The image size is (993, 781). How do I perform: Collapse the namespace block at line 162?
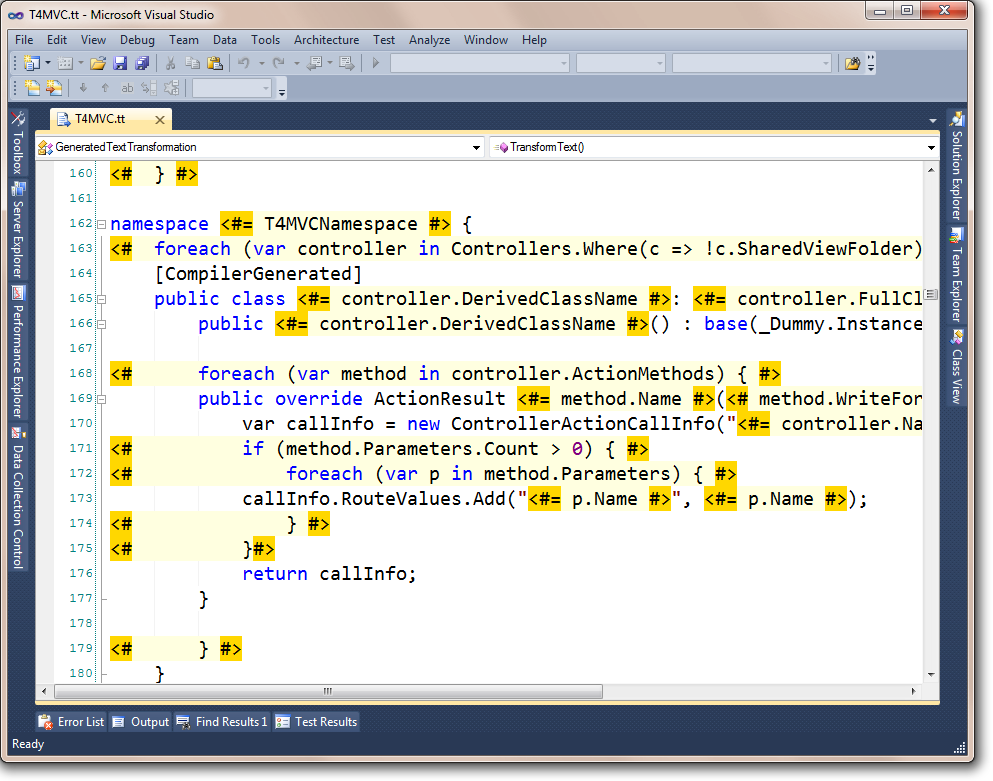[101, 224]
